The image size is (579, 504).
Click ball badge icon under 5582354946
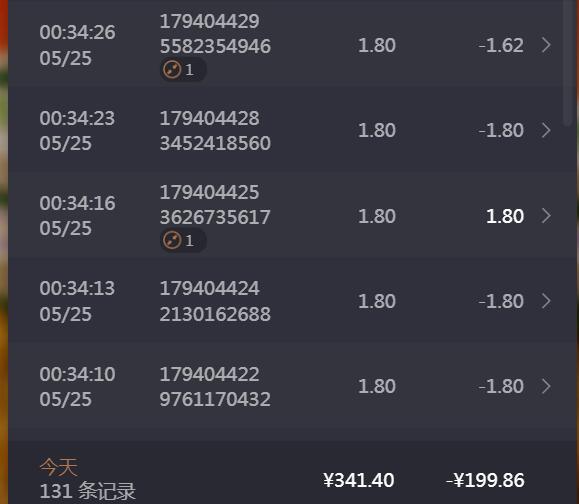pyautogui.click(x=172, y=69)
